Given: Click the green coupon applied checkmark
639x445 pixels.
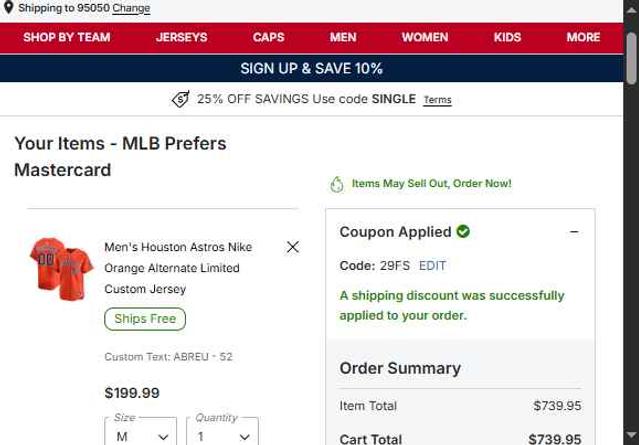Looking at the screenshot, I should 463,232.
